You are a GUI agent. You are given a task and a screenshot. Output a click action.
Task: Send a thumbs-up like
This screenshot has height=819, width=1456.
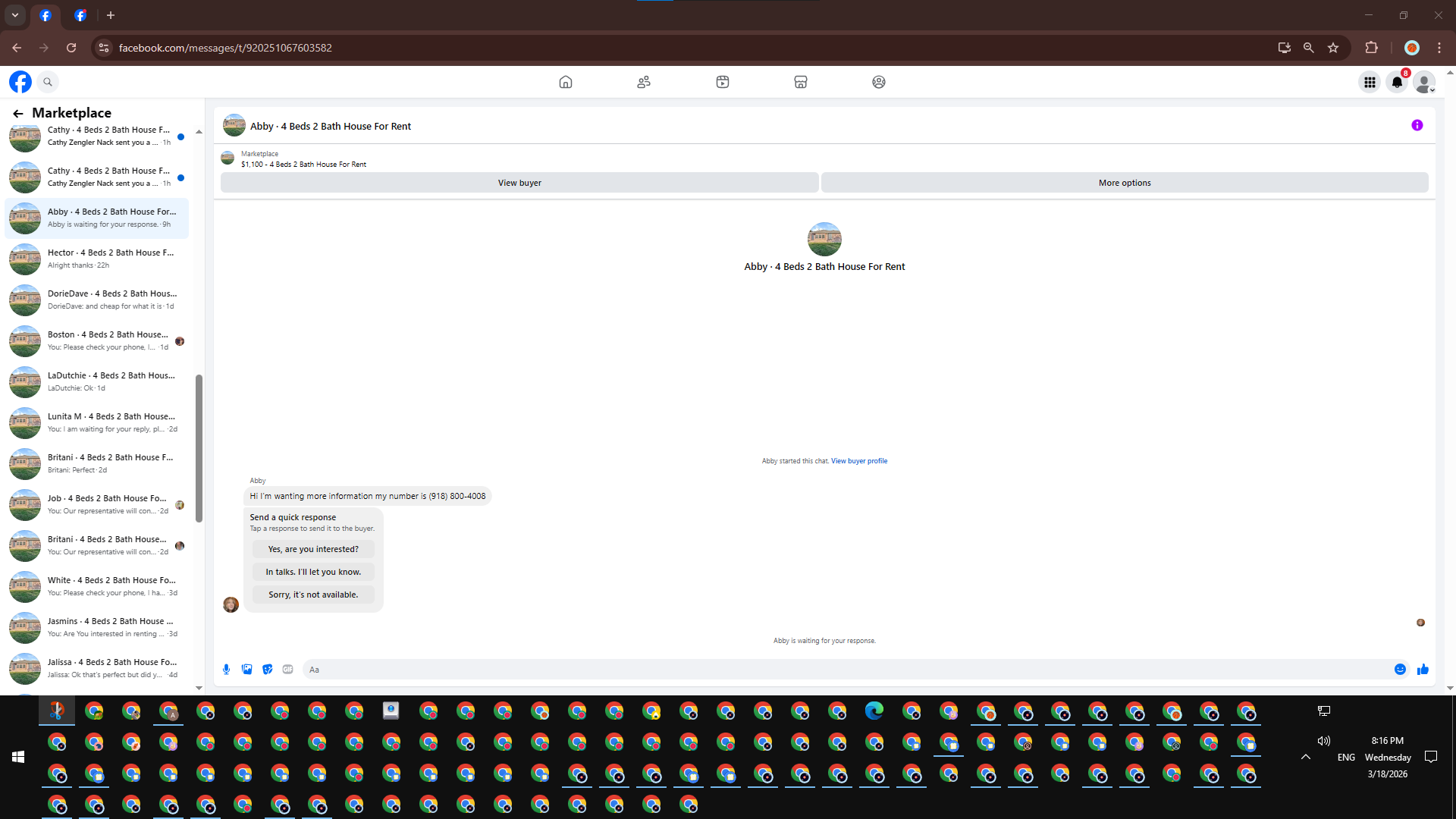click(x=1423, y=669)
